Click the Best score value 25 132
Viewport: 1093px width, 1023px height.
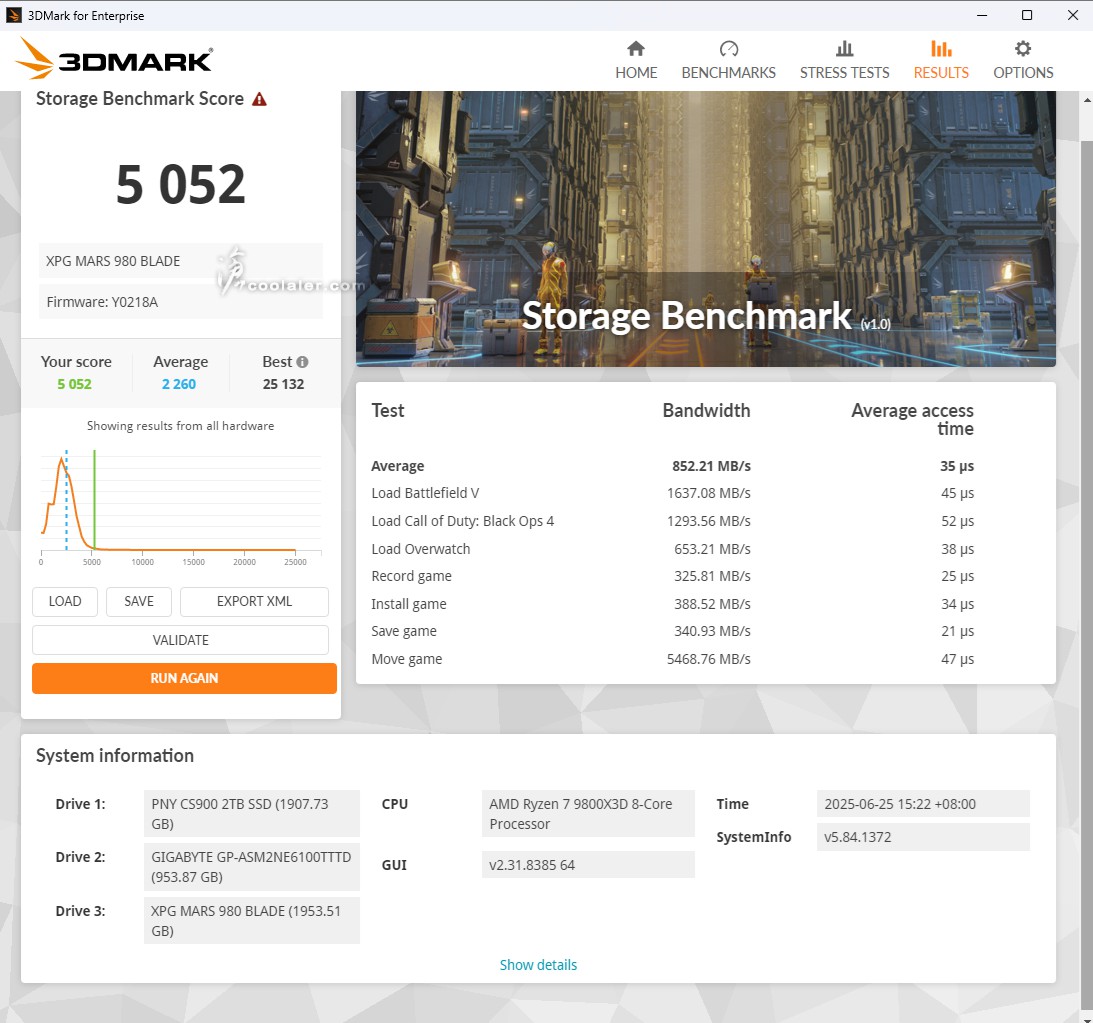tap(283, 384)
